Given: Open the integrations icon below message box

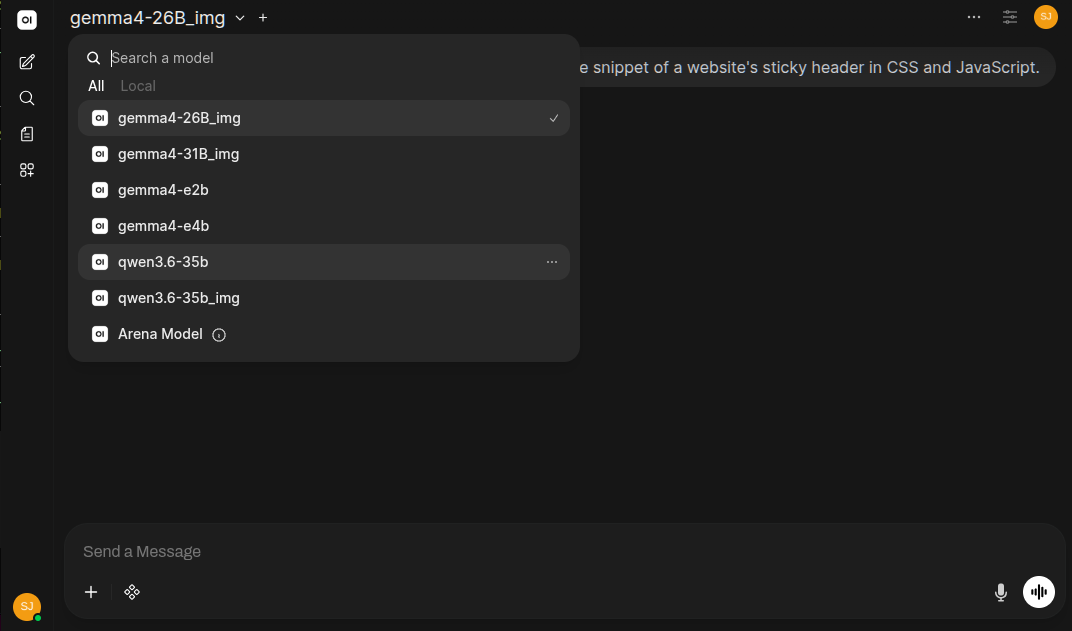Looking at the screenshot, I should tap(132, 592).
